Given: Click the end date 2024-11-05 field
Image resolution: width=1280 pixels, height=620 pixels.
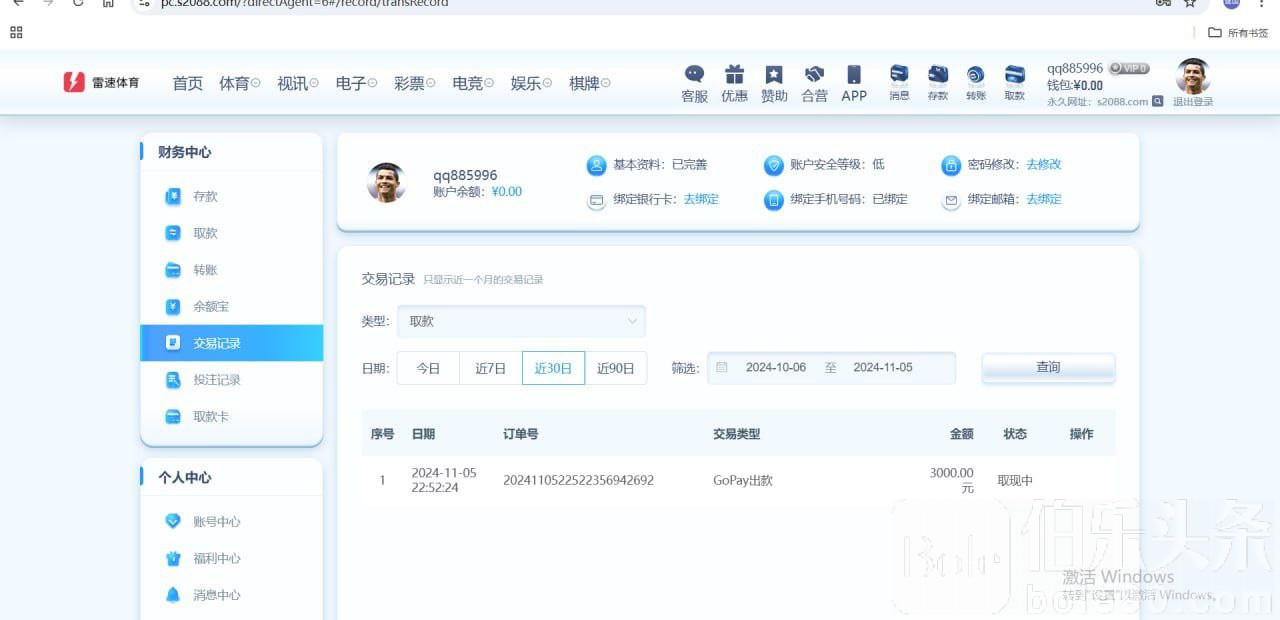Looking at the screenshot, I should click(883, 368).
